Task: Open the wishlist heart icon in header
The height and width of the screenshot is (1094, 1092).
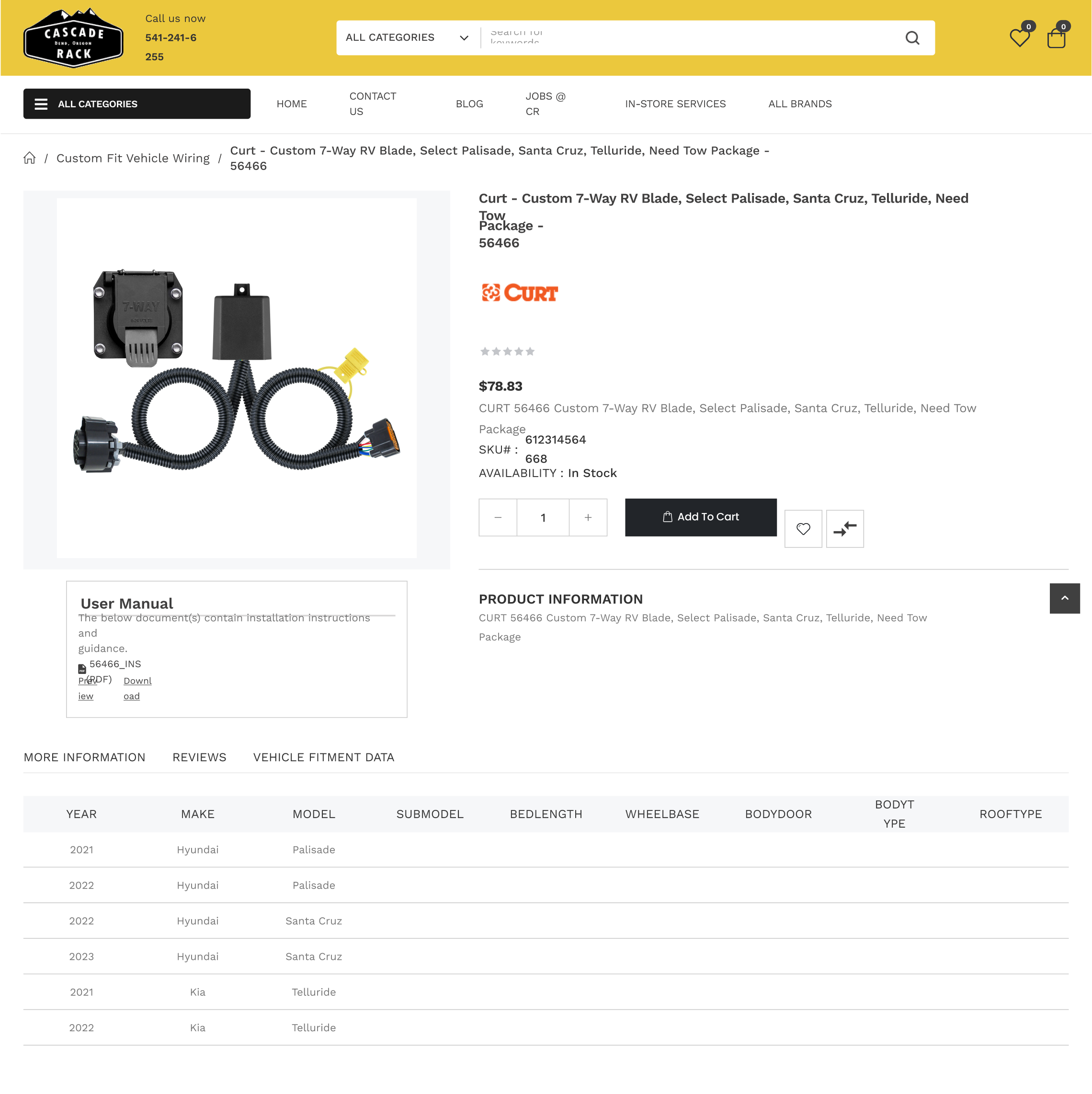Action: tap(1019, 38)
